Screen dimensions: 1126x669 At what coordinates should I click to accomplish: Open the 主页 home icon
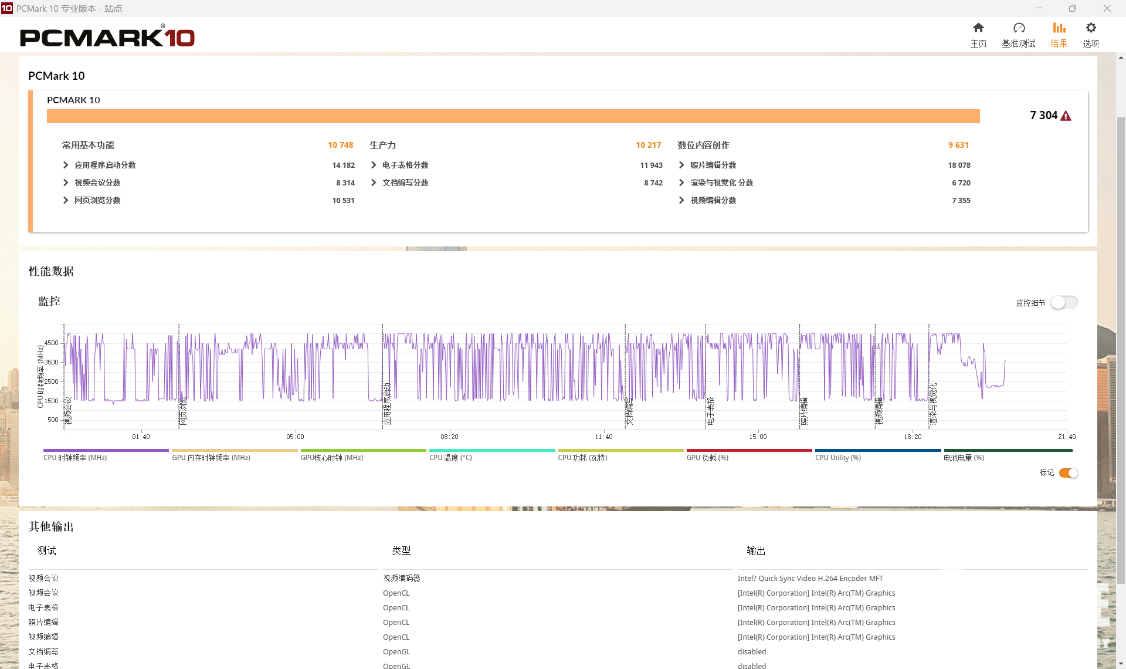pyautogui.click(x=978, y=28)
